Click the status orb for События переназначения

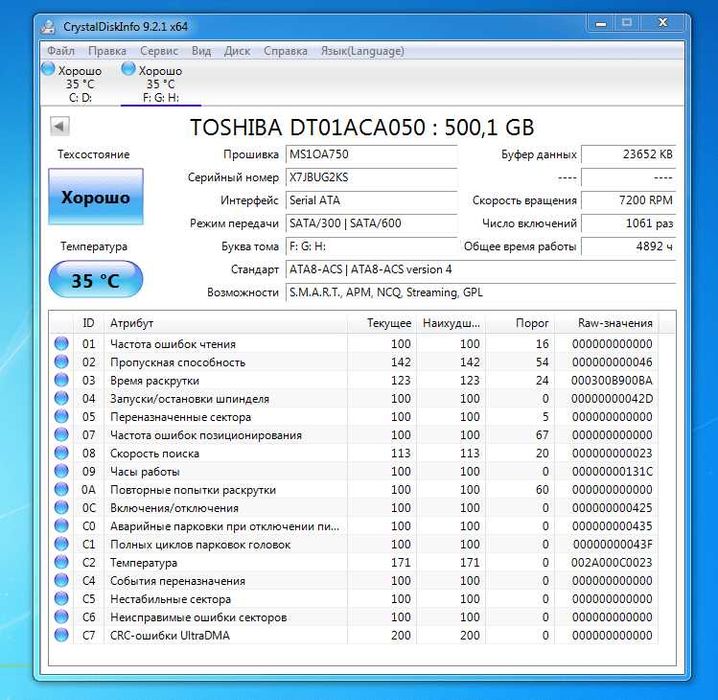[x=61, y=581]
